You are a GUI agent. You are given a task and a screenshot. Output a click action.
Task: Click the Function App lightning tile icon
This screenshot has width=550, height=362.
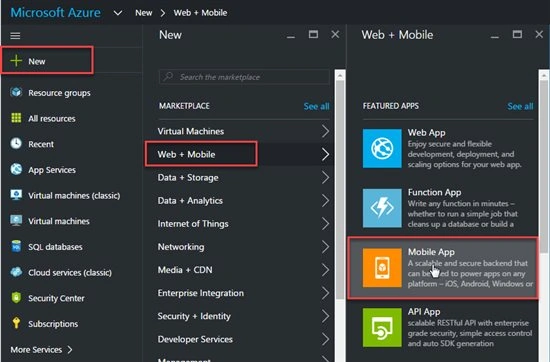click(382, 208)
